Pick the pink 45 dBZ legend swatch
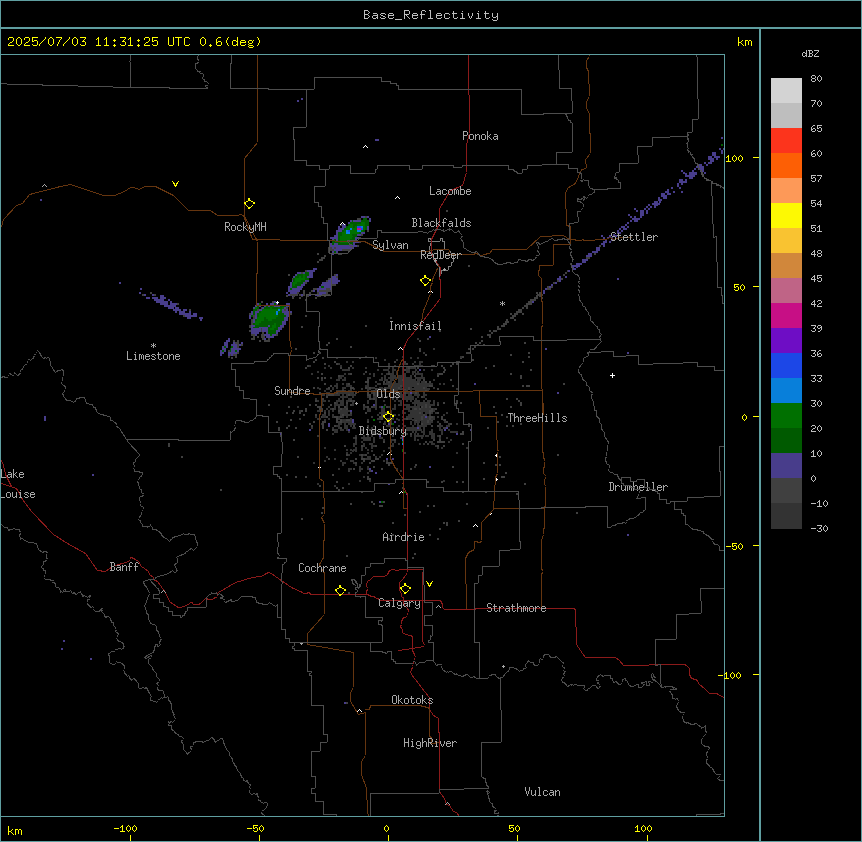862x842 pixels. click(x=786, y=290)
